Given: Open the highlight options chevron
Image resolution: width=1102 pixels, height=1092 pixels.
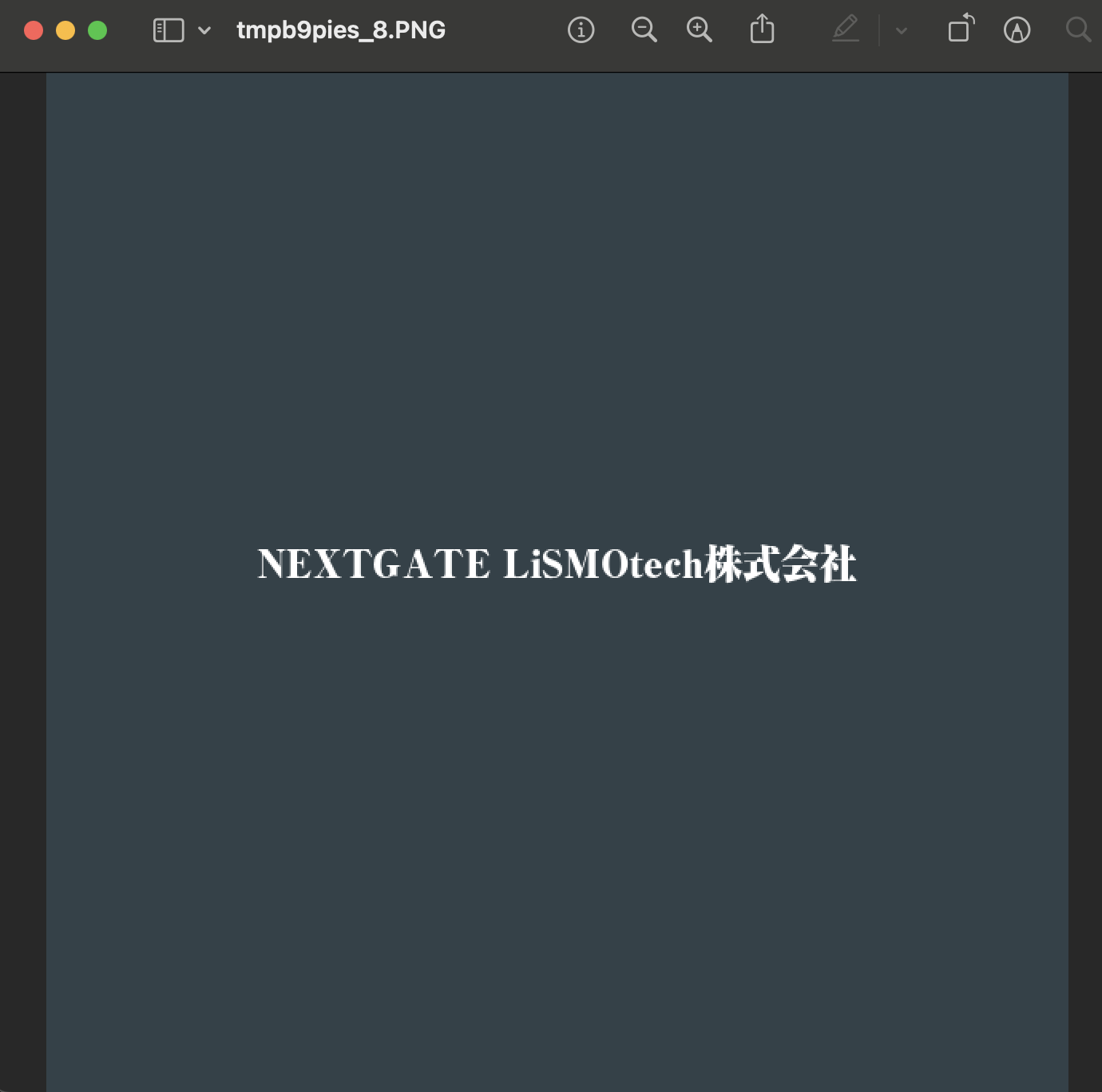Looking at the screenshot, I should click(x=901, y=31).
